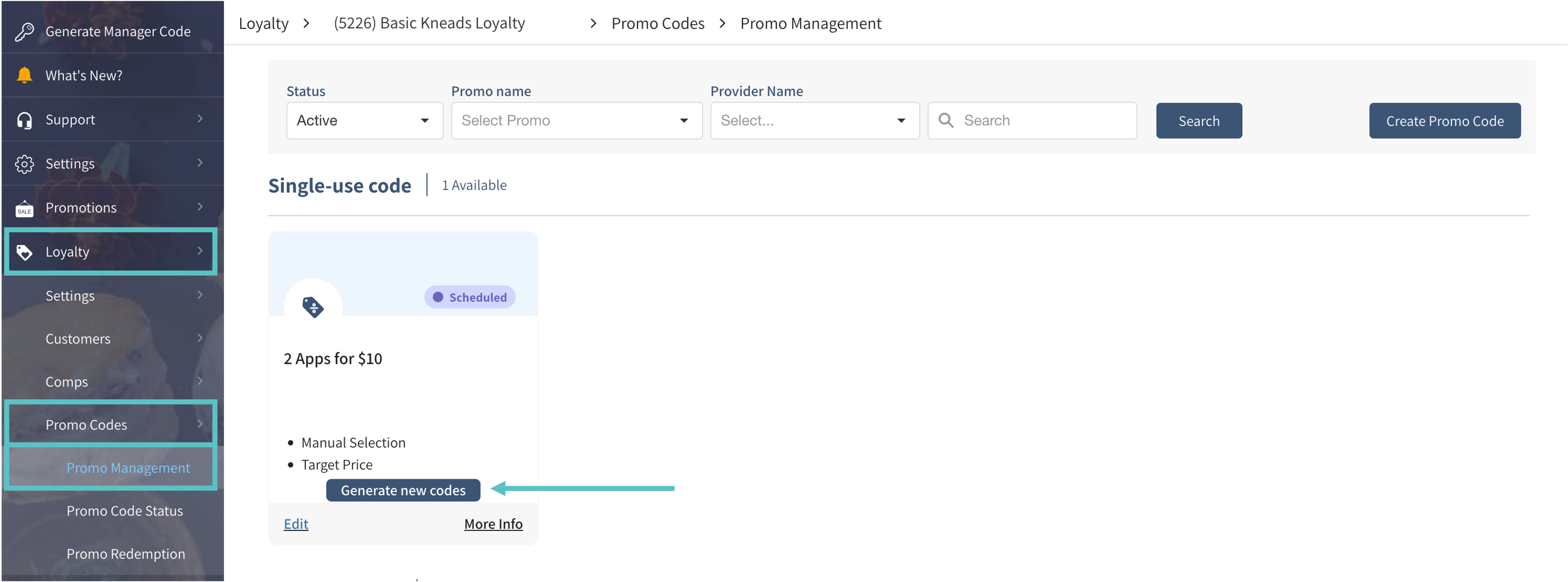This screenshot has height=582, width=1568.
Task: Open the Status dropdown showing Active
Action: pos(364,121)
